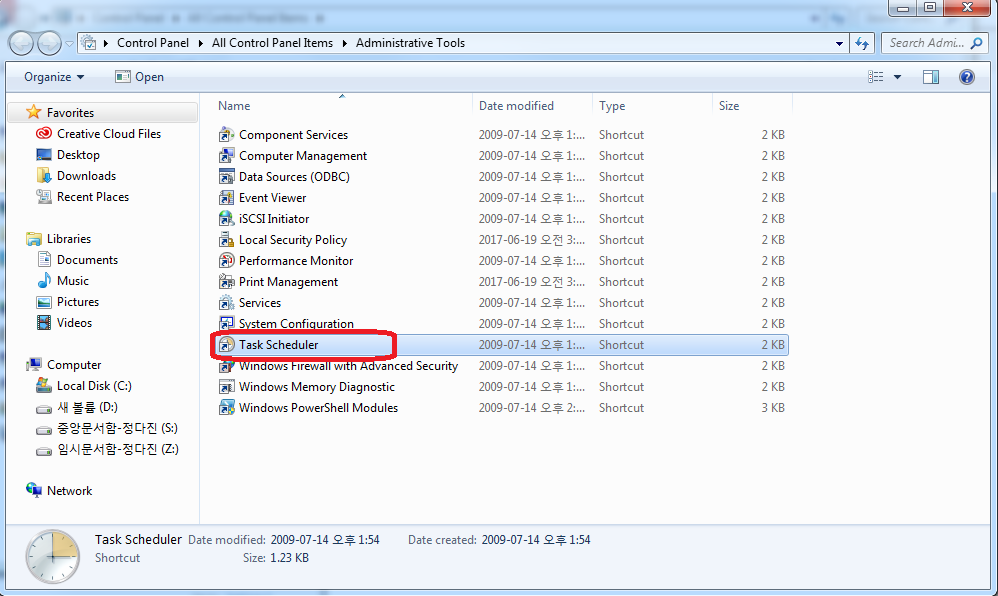
Task: Change view using the view icon button
Action: pos(876,77)
